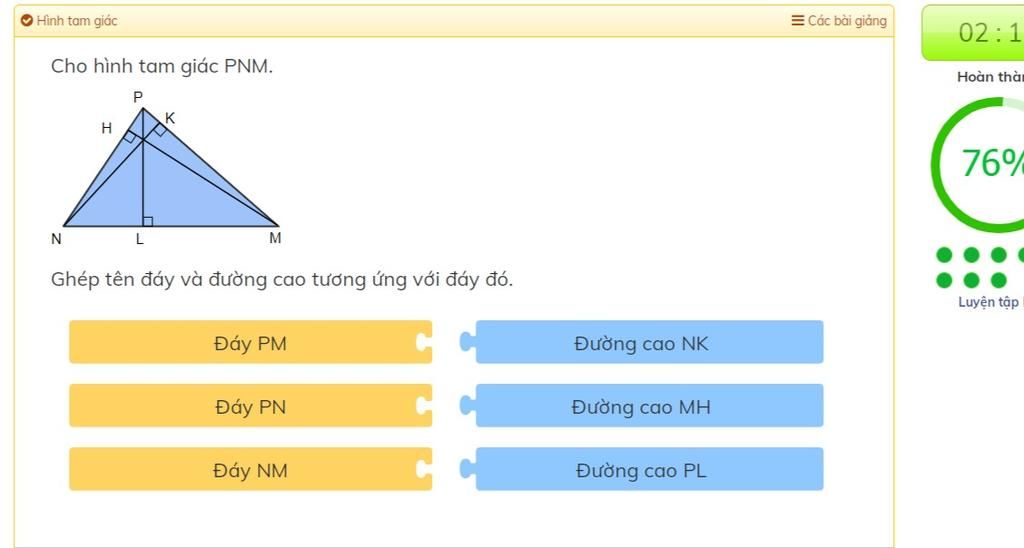Click the checkmark icon beside Hình tam giác
This screenshot has height=548, width=1024.
27,20
